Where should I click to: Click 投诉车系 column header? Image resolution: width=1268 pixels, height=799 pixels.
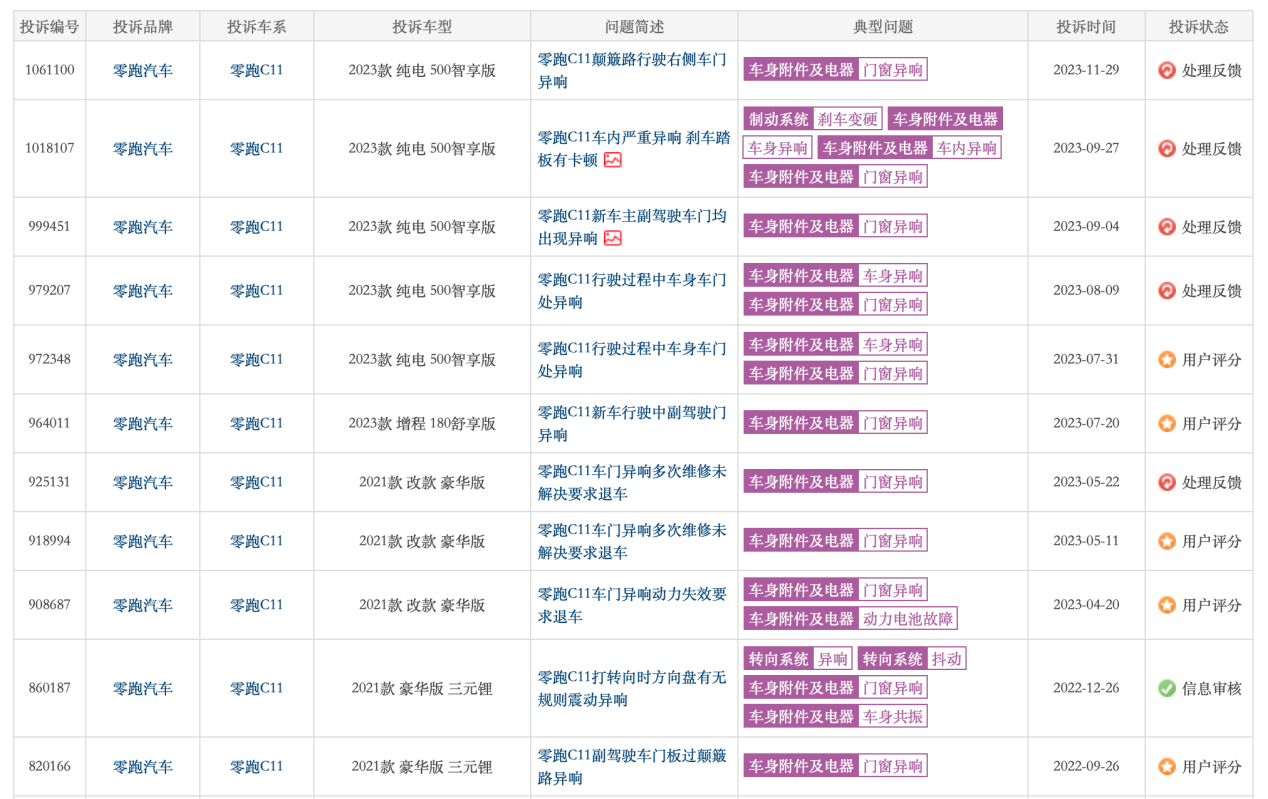[x=257, y=27]
